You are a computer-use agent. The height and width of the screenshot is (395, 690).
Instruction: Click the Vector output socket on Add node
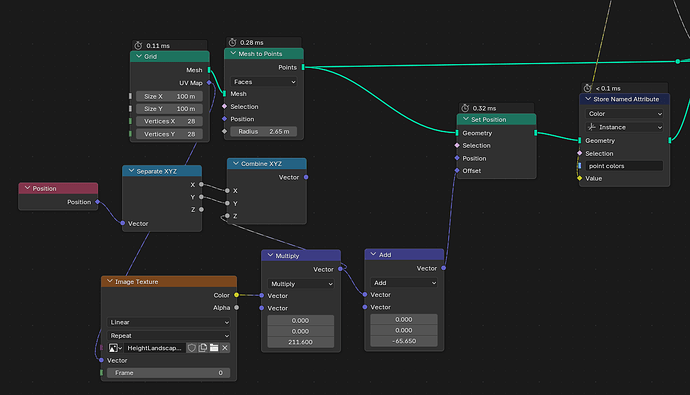(444, 268)
